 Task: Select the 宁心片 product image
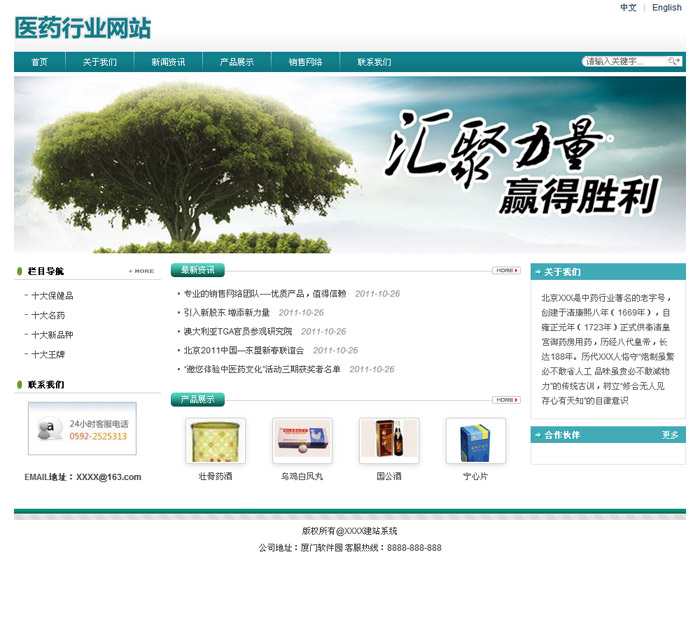click(475, 441)
